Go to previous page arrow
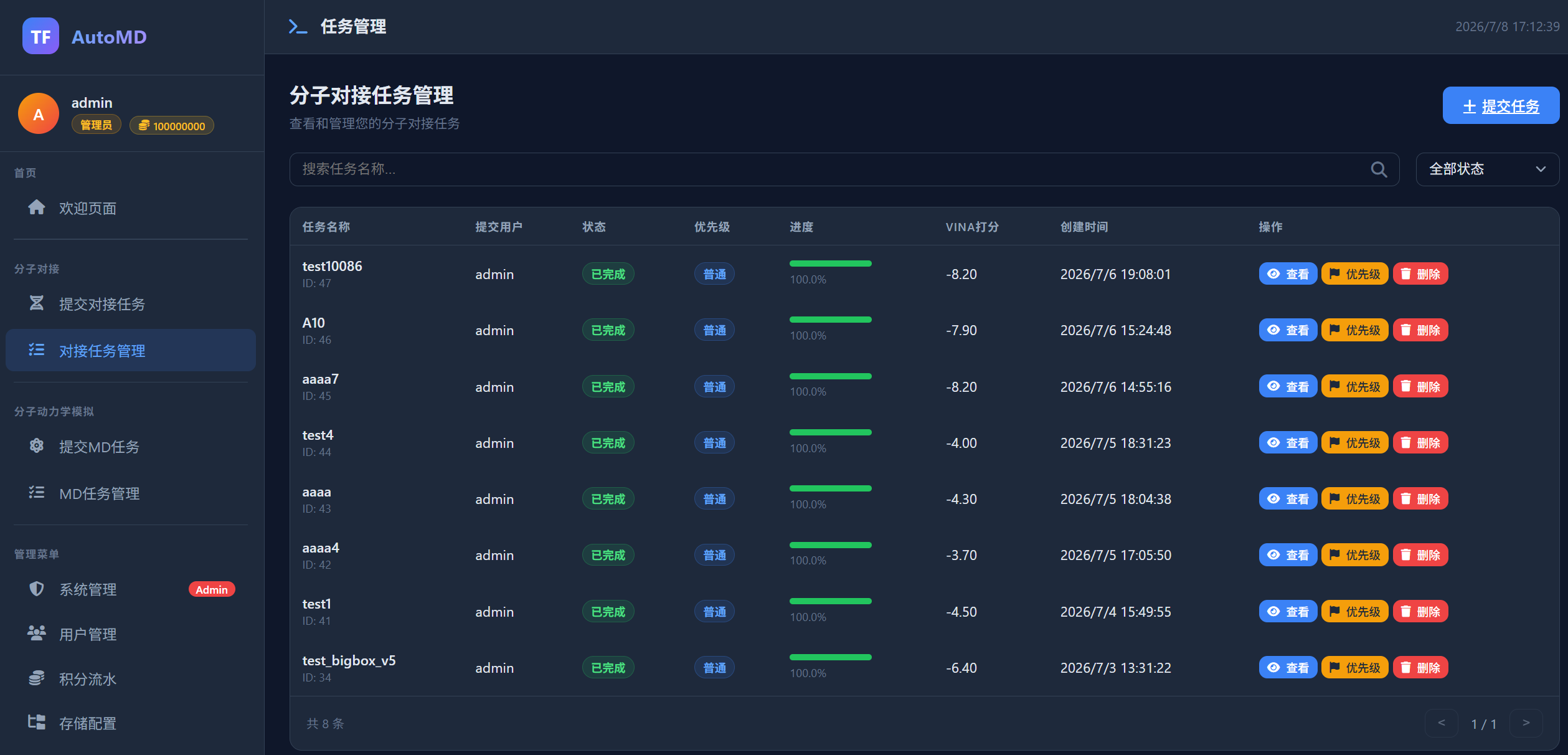The image size is (1568, 755). click(1441, 723)
